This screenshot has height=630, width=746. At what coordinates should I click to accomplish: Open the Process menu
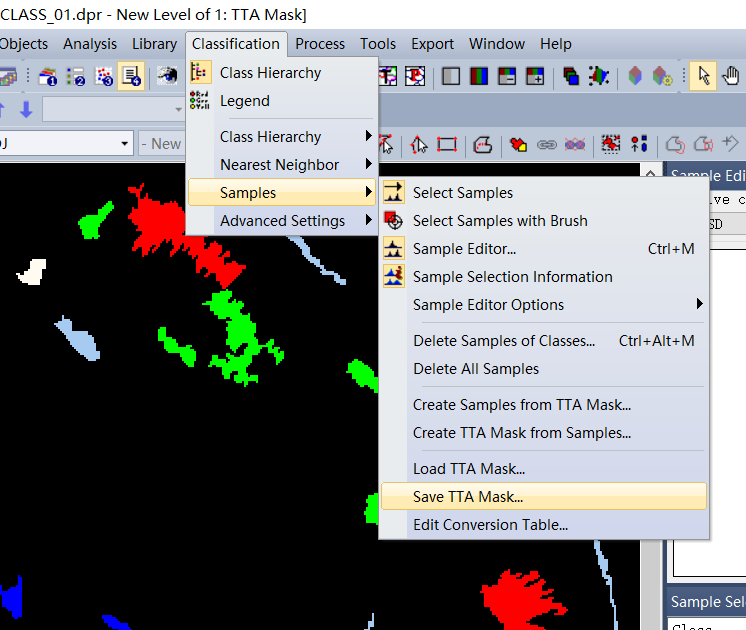click(x=320, y=44)
